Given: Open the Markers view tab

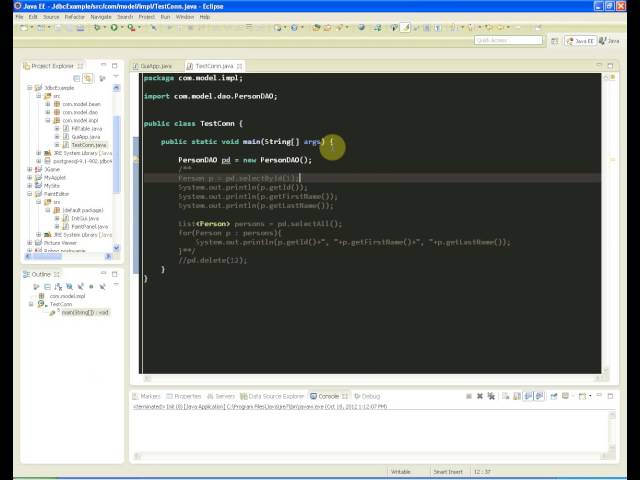Looking at the screenshot, I should click(x=146, y=396).
